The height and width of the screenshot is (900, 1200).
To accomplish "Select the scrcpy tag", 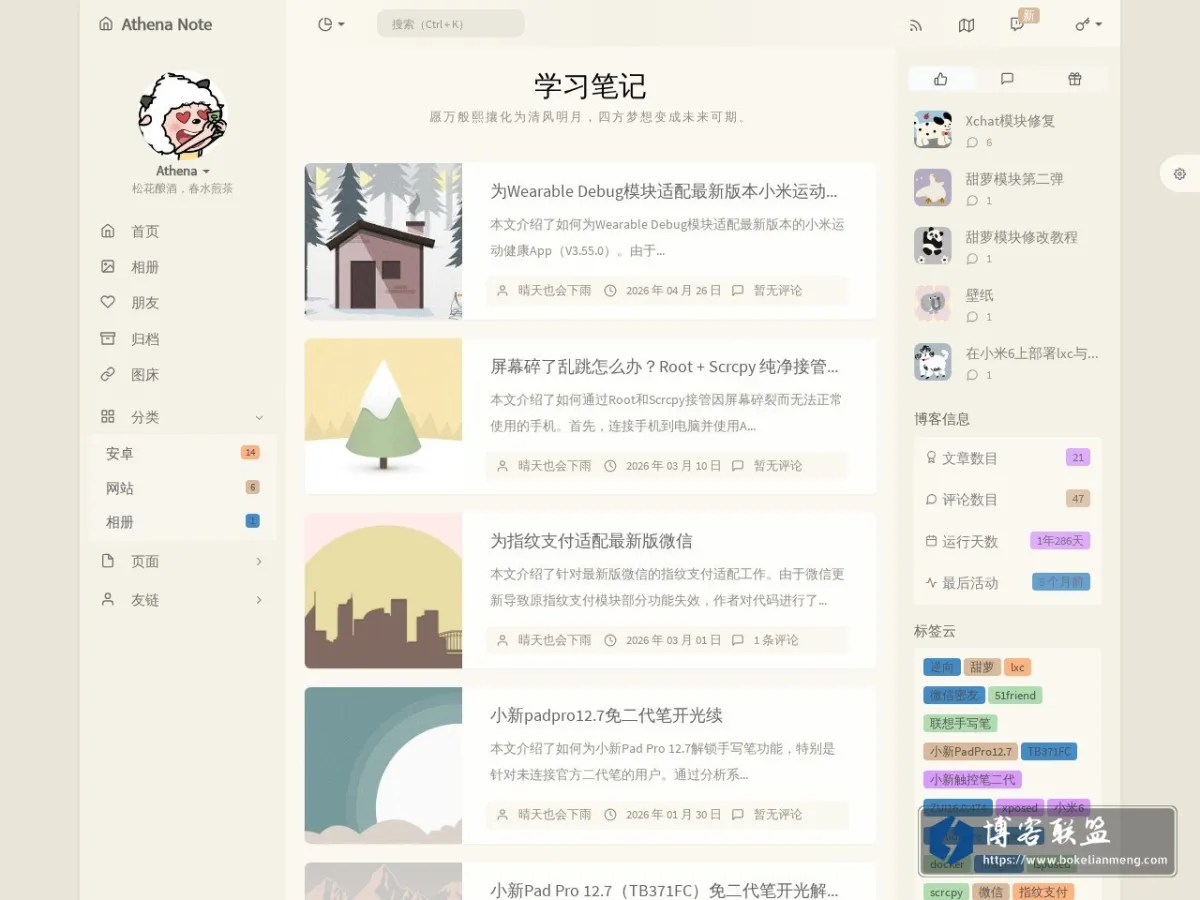I will [x=946, y=892].
